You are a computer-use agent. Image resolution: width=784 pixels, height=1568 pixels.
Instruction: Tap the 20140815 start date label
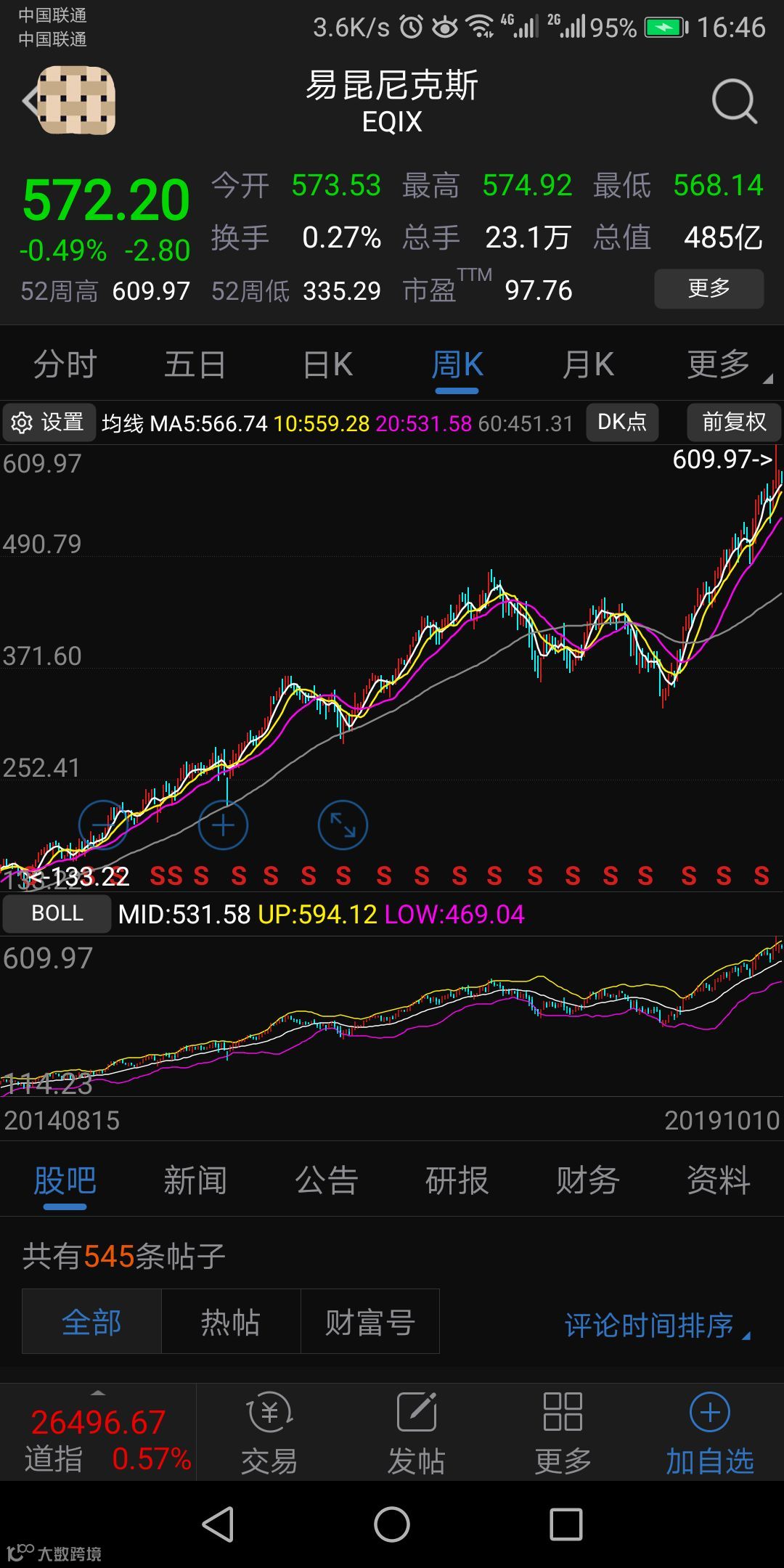pos(62,1121)
